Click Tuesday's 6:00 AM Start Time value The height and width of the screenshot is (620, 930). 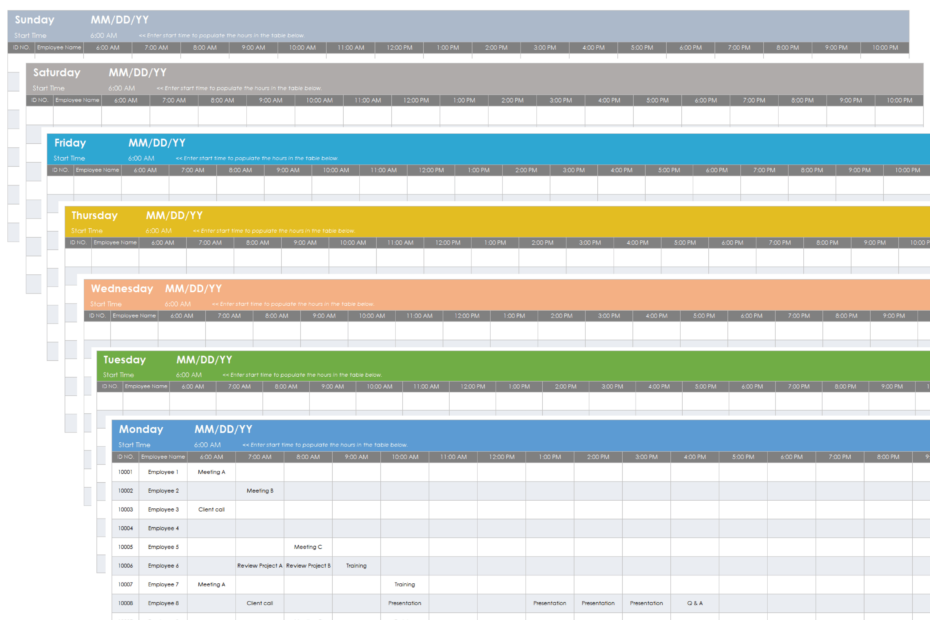click(189, 375)
